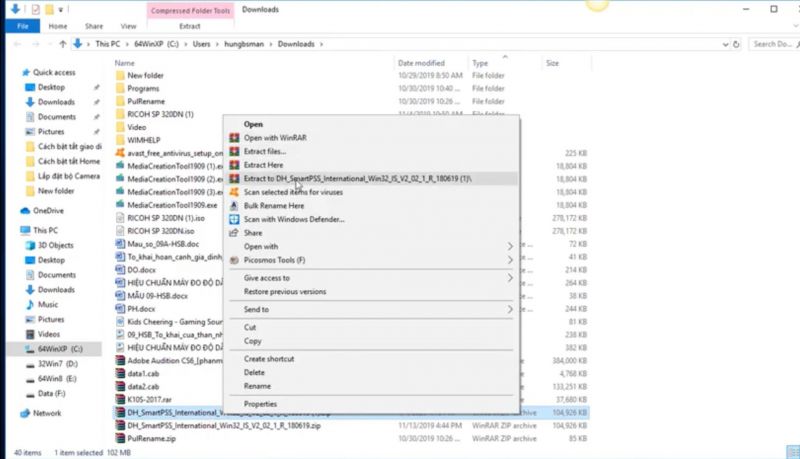Sort files by the Date modified column

click(x=421, y=63)
